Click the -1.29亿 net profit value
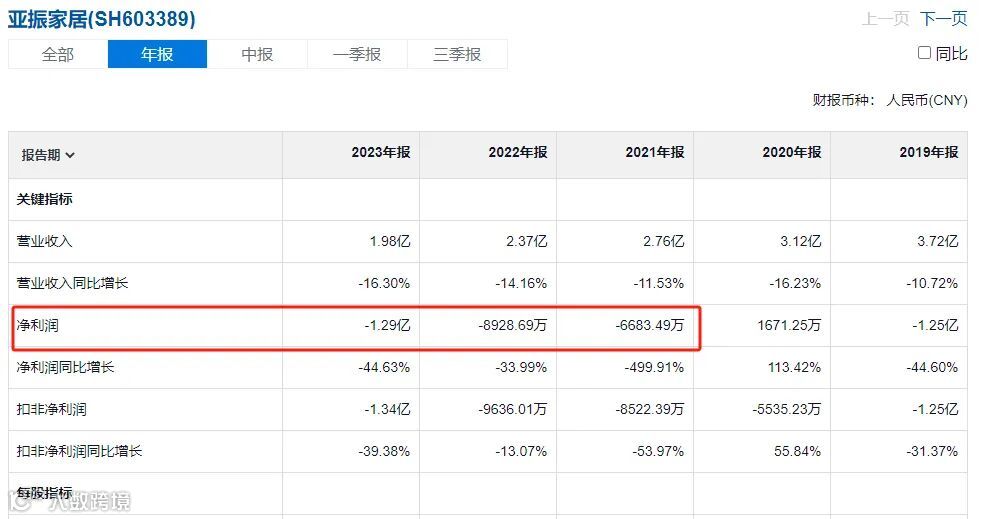The height and width of the screenshot is (519, 1003). (x=387, y=325)
